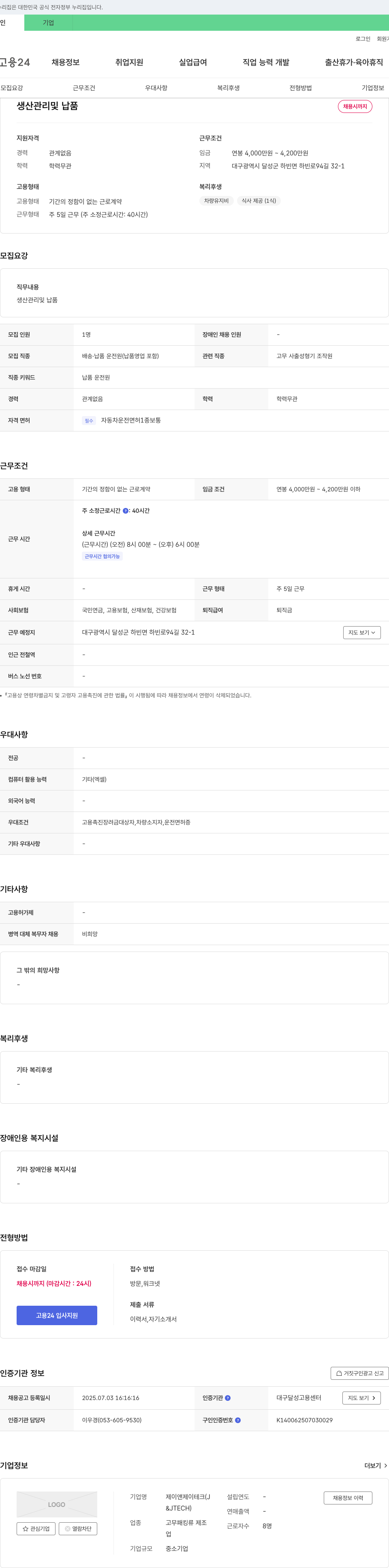The width and height of the screenshot is (389, 1568).
Task: Jump to 복리후생 section tab
Action: pos(229,88)
